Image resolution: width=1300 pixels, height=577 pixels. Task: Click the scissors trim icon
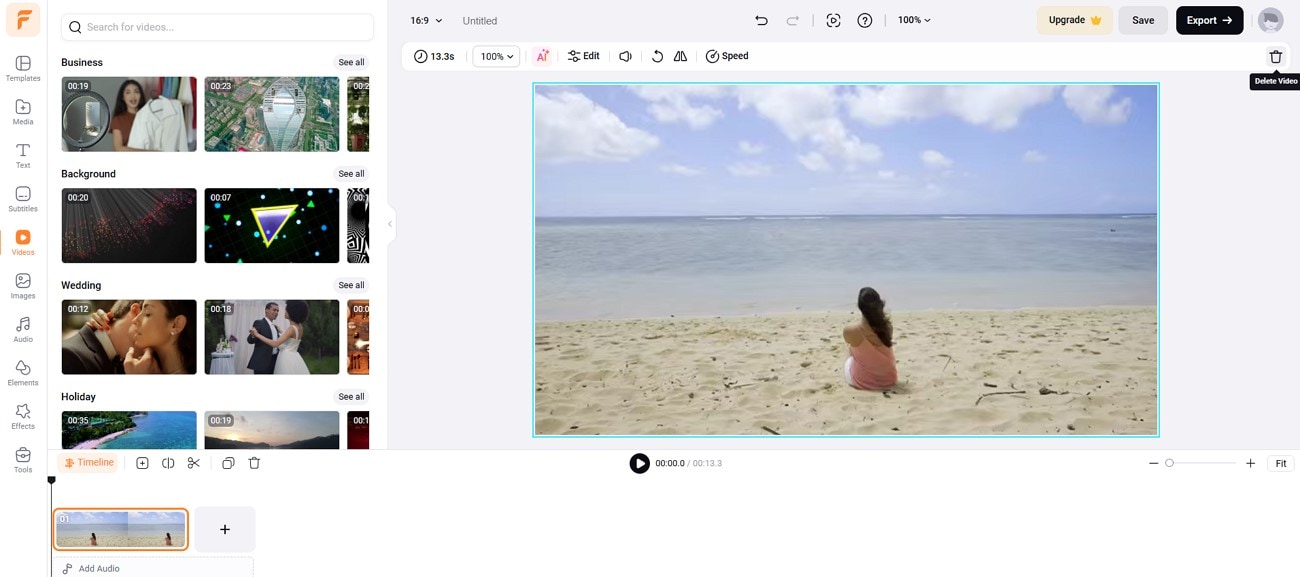(194, 463)
